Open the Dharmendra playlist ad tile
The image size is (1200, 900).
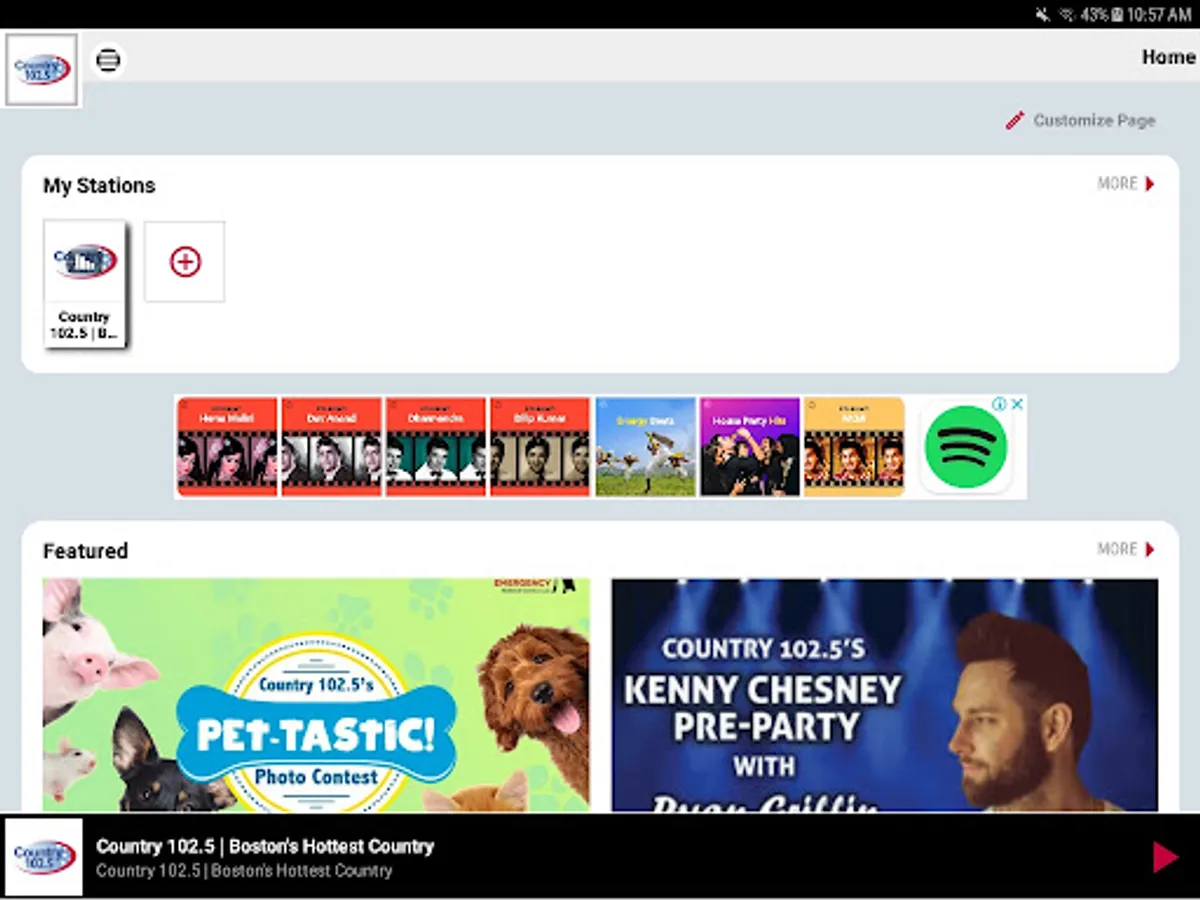[436, 446]
